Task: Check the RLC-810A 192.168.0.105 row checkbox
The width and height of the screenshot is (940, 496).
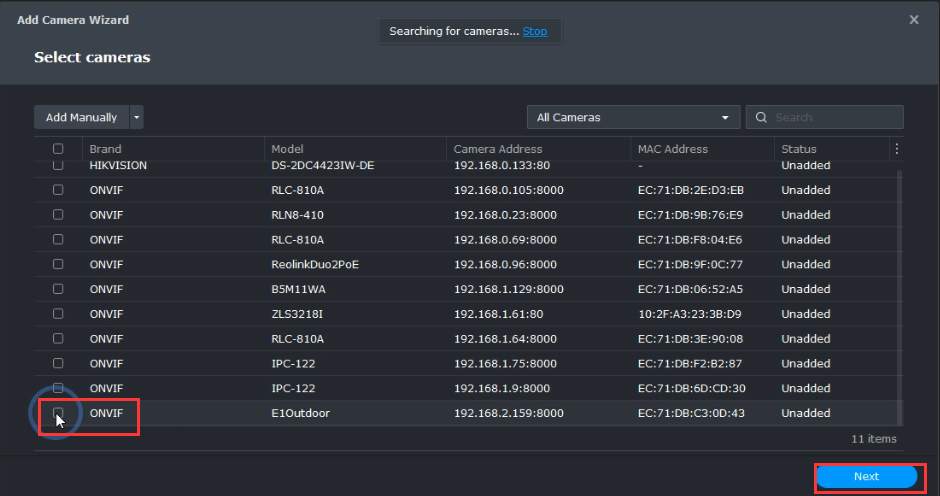Action: tap(58, 190)
